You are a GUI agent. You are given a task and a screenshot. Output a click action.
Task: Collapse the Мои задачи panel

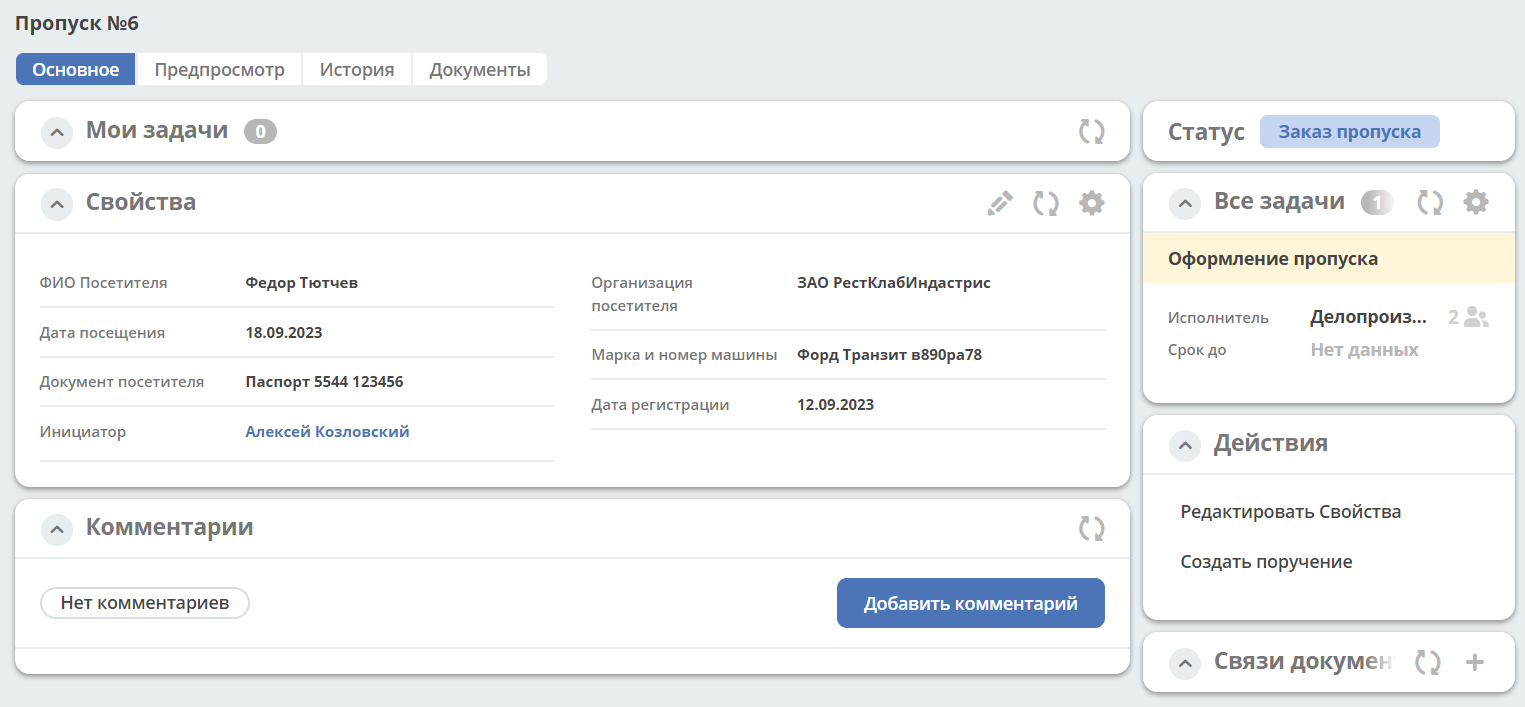[x=57, y=132]
